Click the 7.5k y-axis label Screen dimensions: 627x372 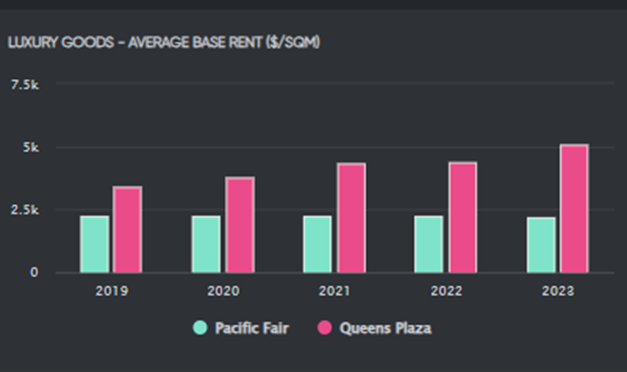coord(25,85)
